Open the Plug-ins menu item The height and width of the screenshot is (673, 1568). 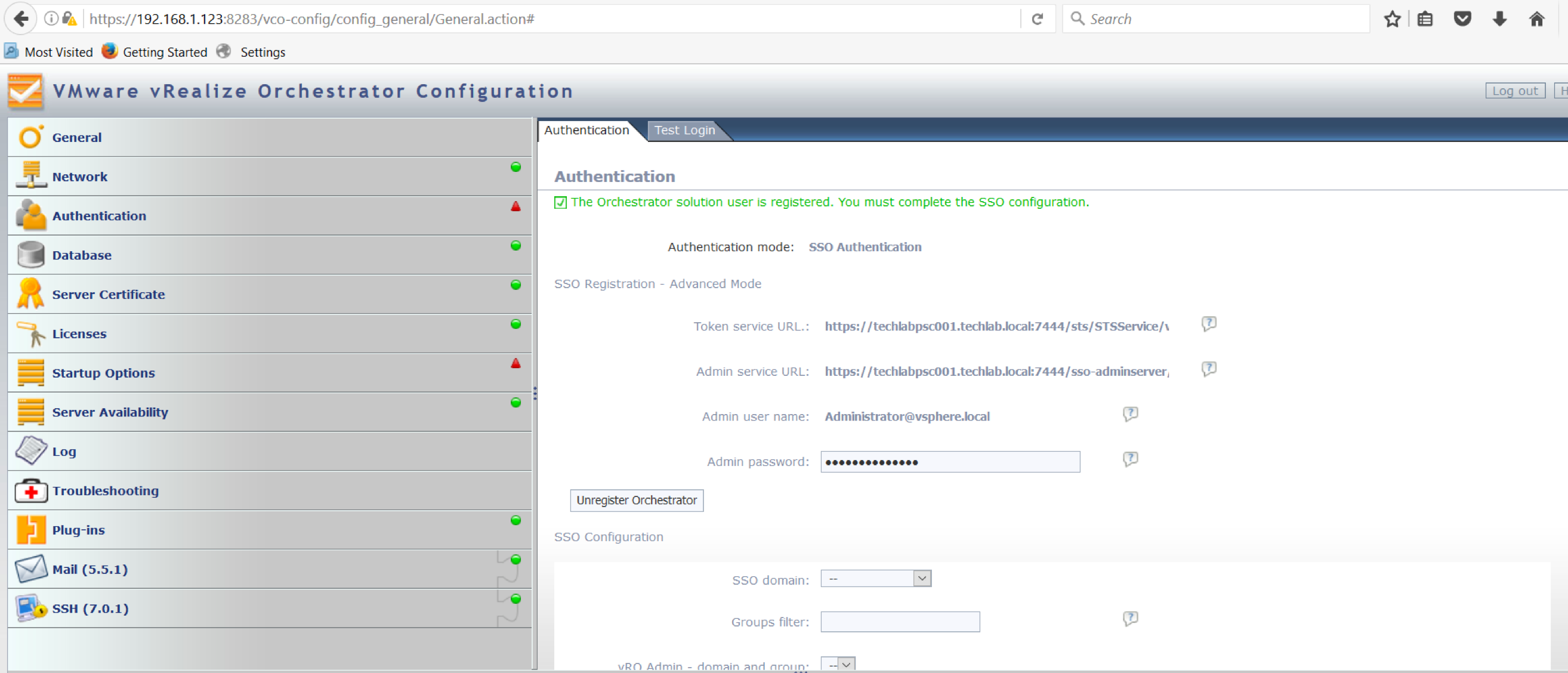tap(270, 529)
